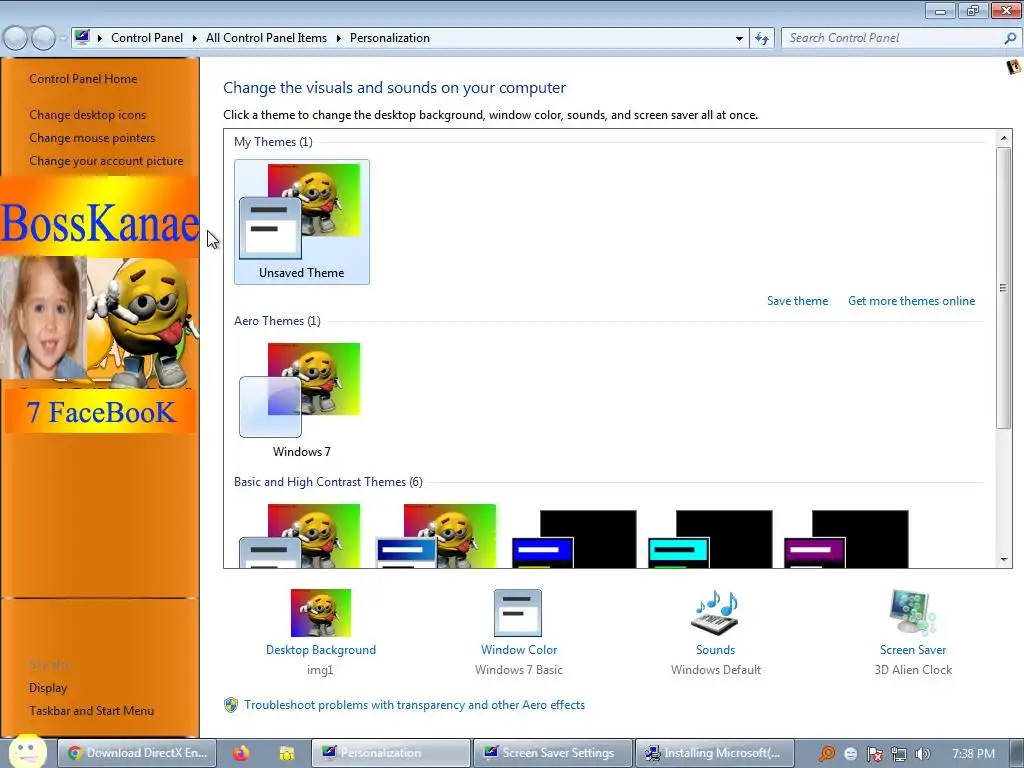Switch to Screen Saver Settings taskbar window

552,753
